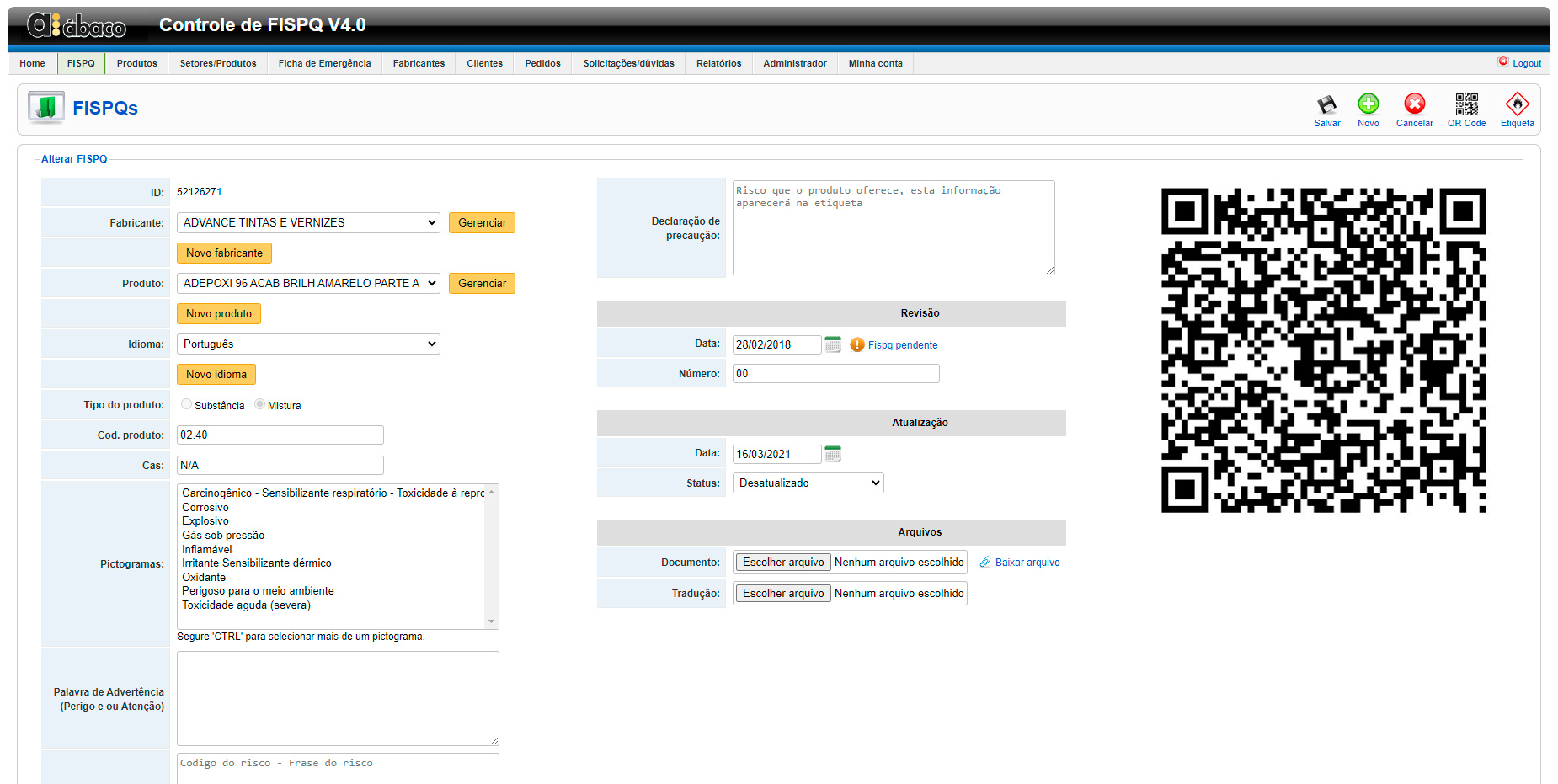
Task: Open the FISPQ menu tab
Action: click(81, 63)
